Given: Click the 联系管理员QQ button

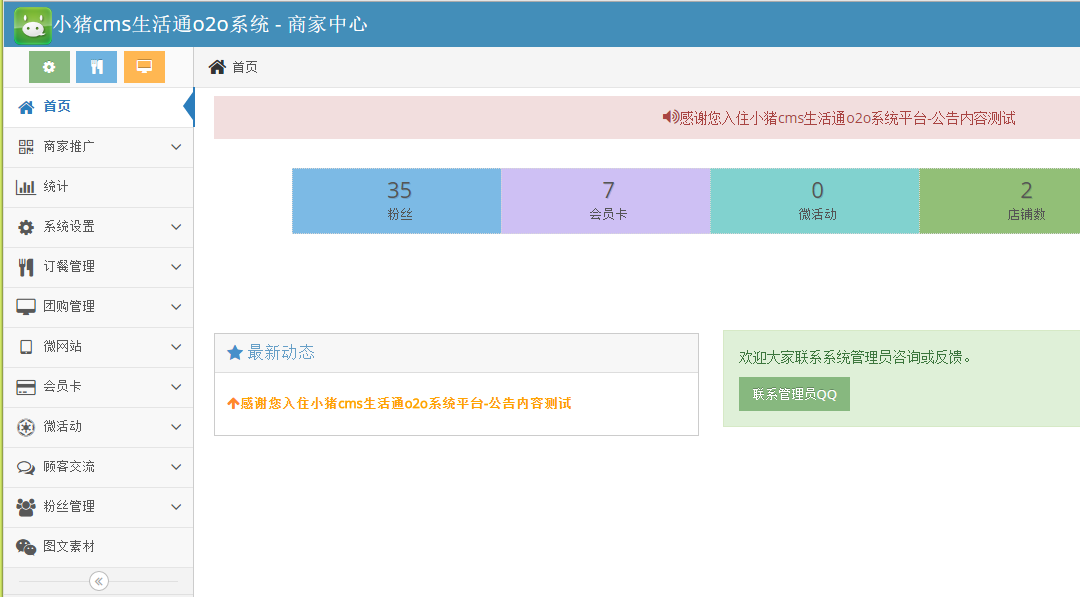Looking at the screenshot, I should [x=794, y=394].
